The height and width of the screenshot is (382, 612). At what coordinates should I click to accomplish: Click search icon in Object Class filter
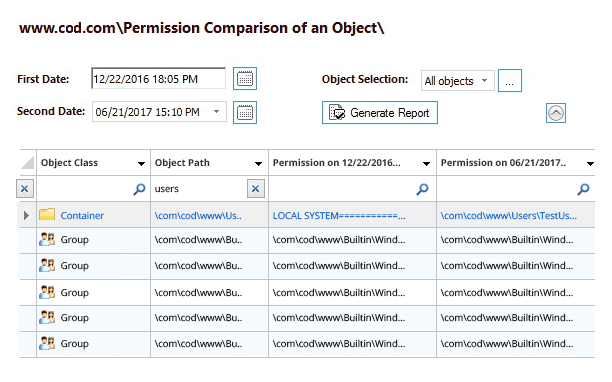click(x=139, y=189)
